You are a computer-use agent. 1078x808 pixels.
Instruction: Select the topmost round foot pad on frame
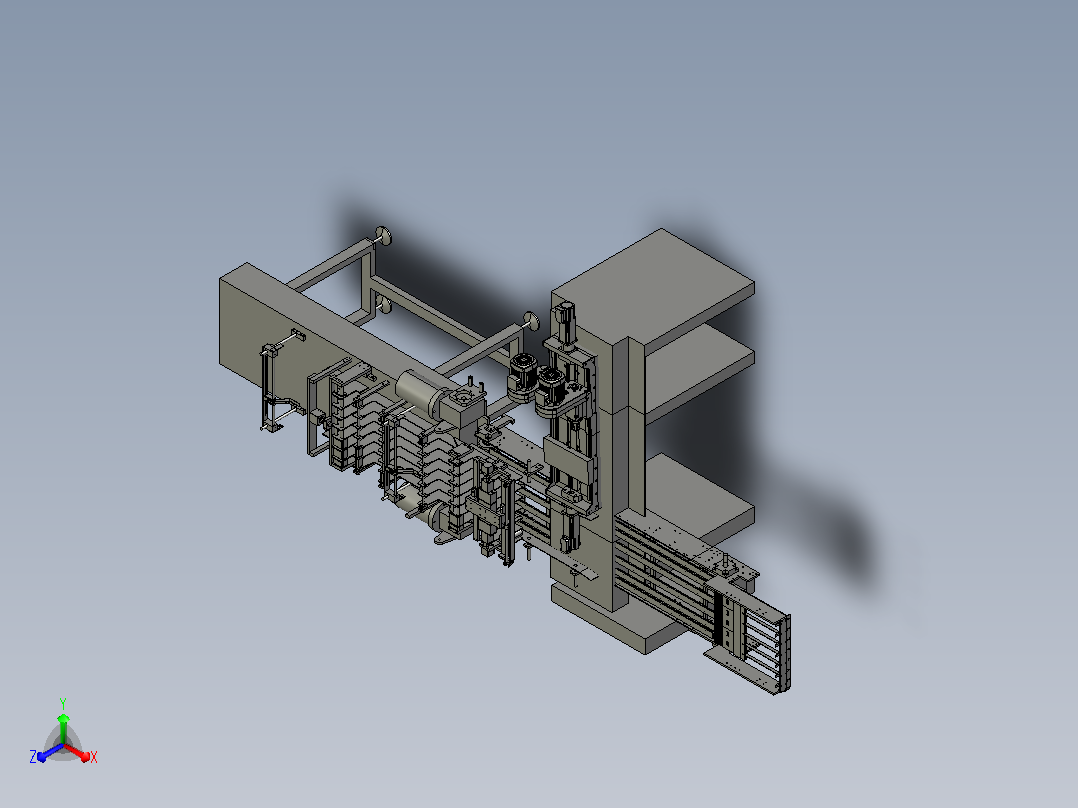pyautogui.click(x=383, y=235)
